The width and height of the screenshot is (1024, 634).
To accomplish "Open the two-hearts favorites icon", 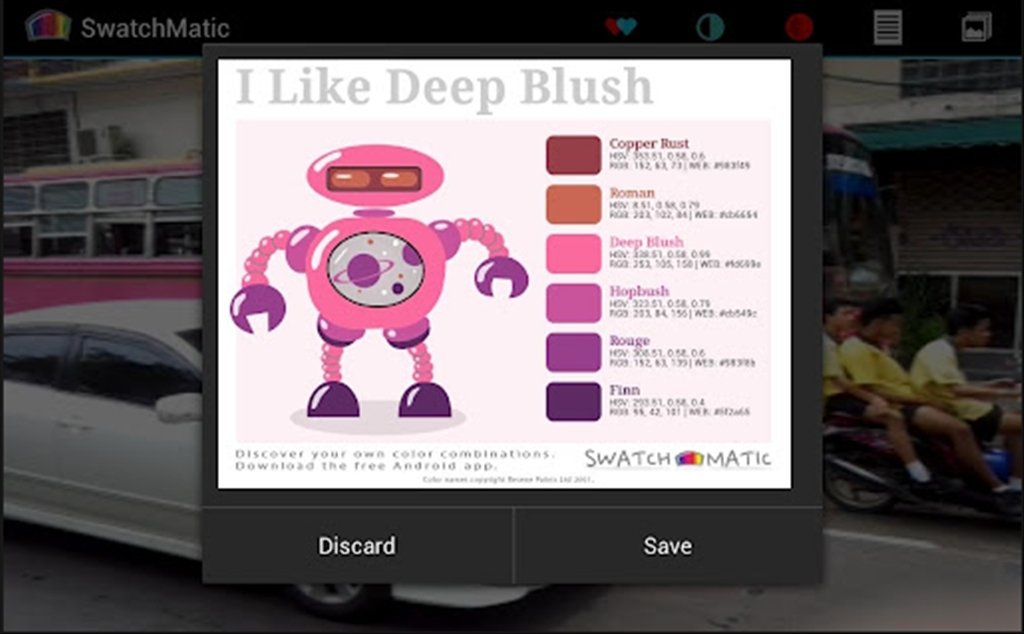I will (x=620, y=27).
